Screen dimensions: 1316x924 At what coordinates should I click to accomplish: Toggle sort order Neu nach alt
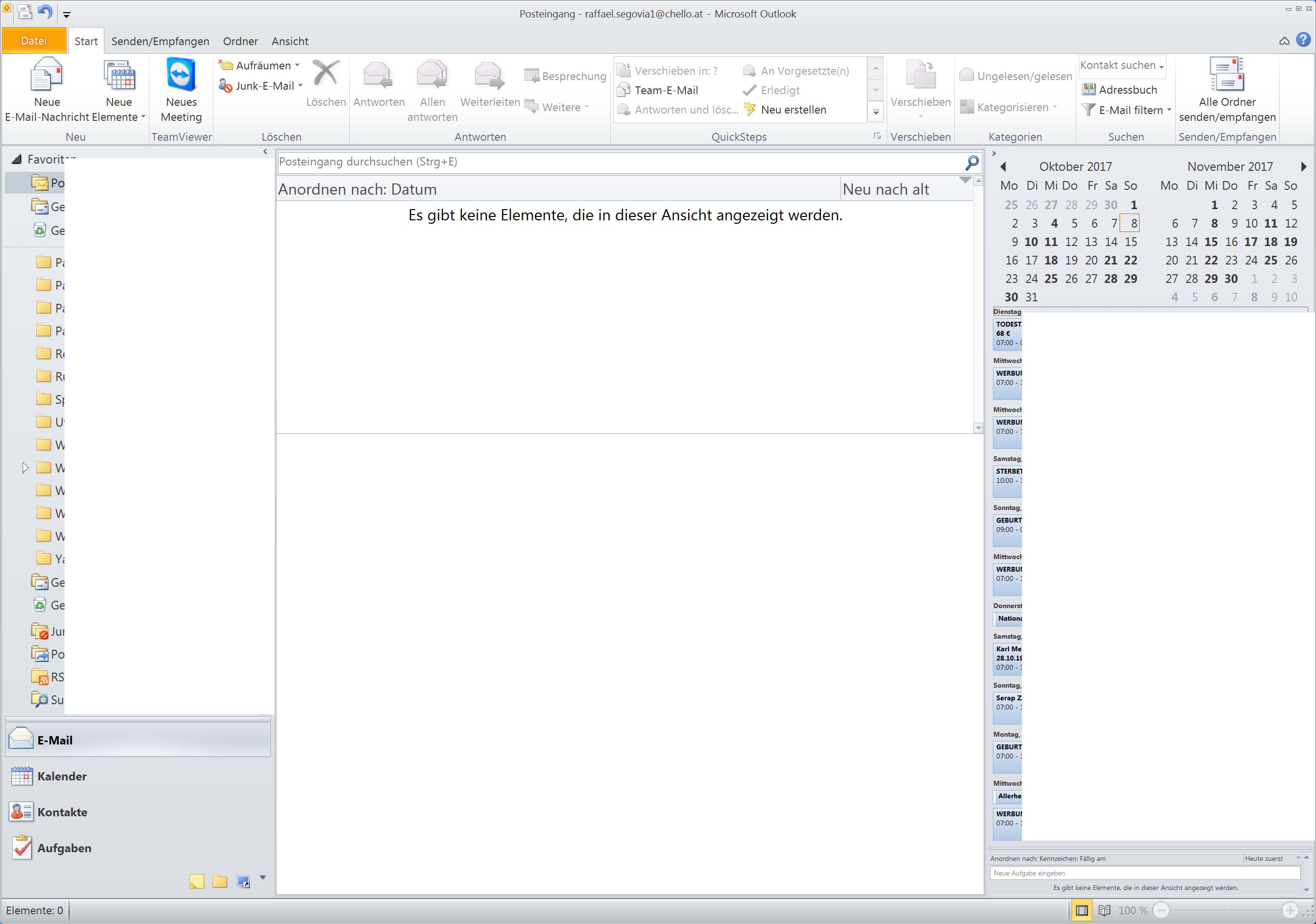pyautogui.click(x=886, y=189)
